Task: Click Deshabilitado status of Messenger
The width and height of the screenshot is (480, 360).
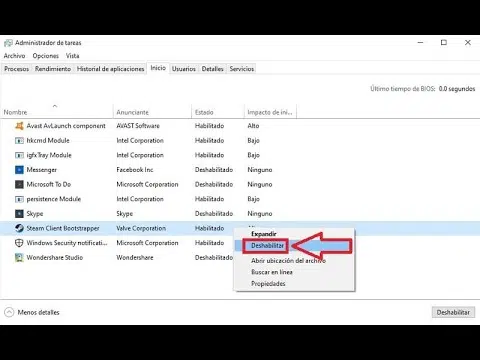Action: tap(214, 170)
